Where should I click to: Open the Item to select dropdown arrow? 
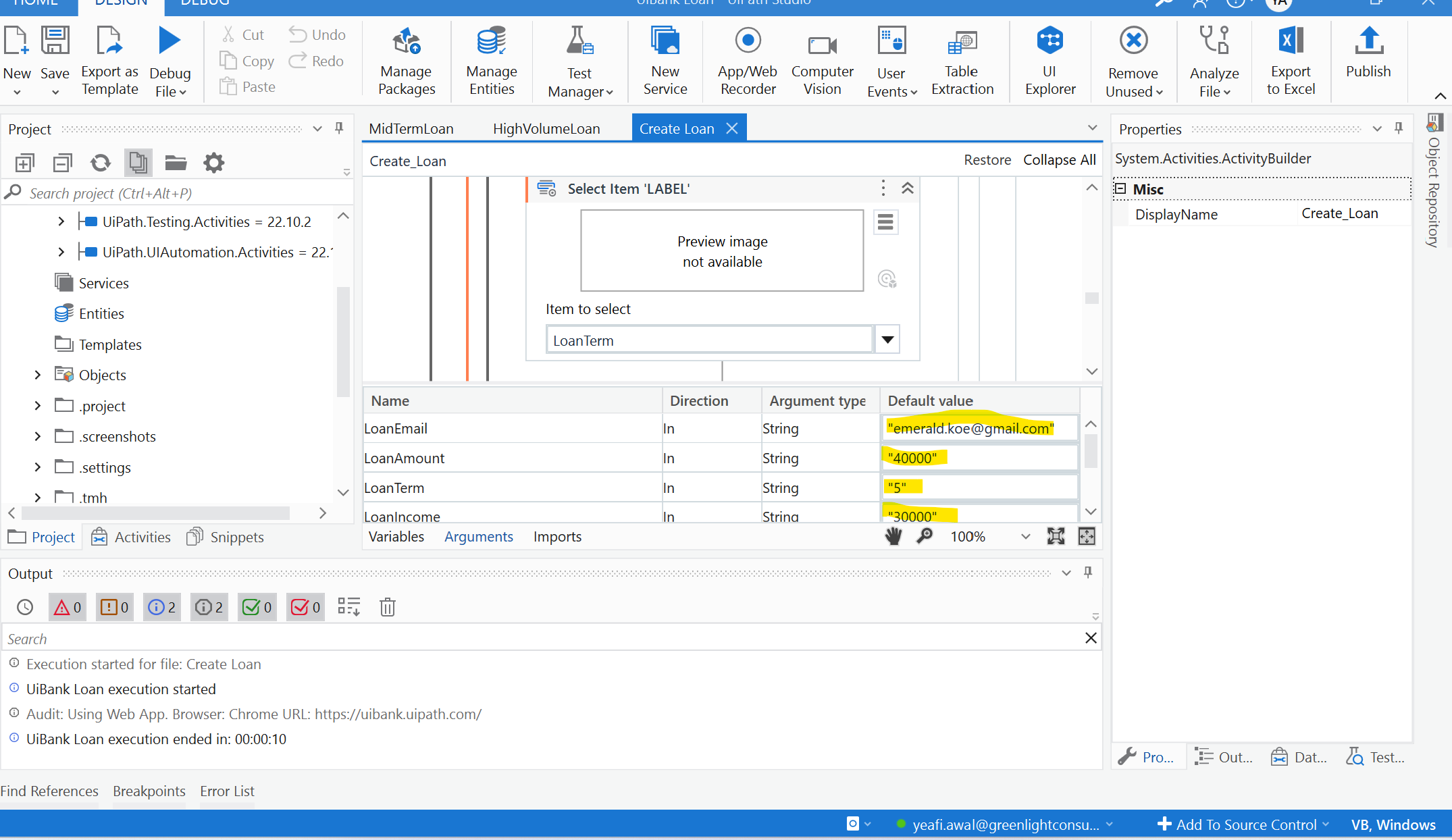(887, 340)
